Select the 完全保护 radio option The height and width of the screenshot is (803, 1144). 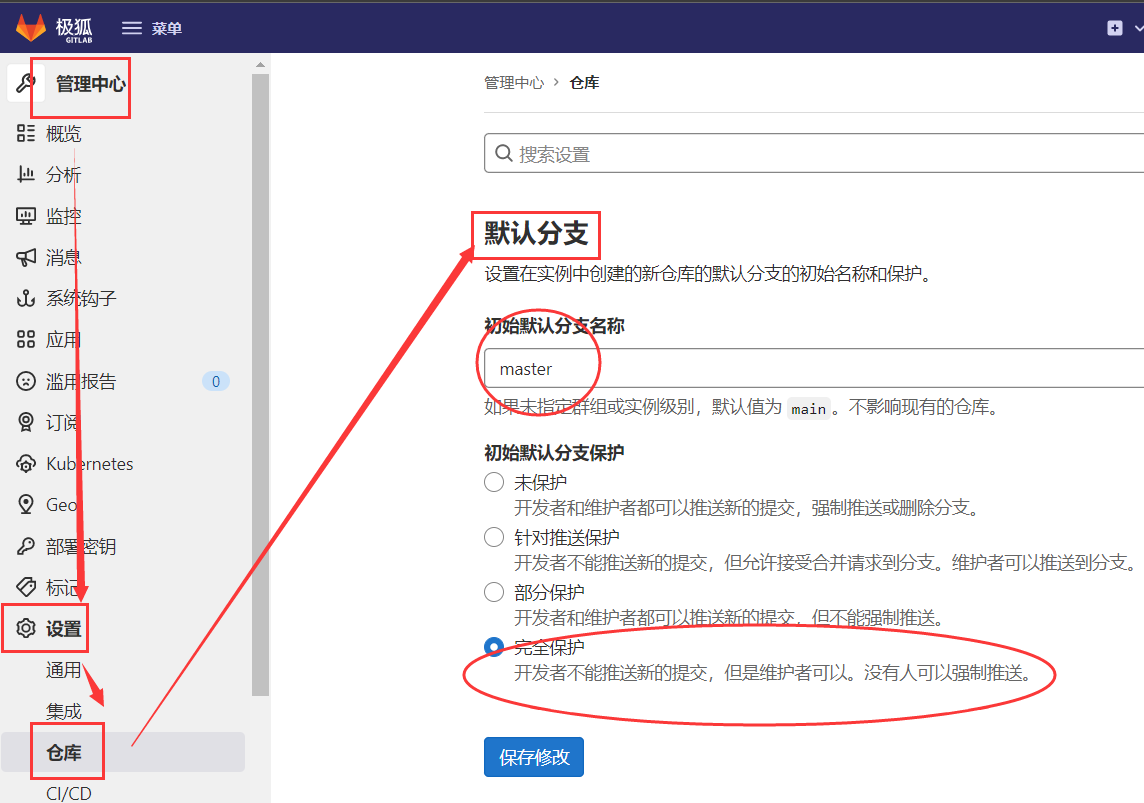[x=494, y=647]
